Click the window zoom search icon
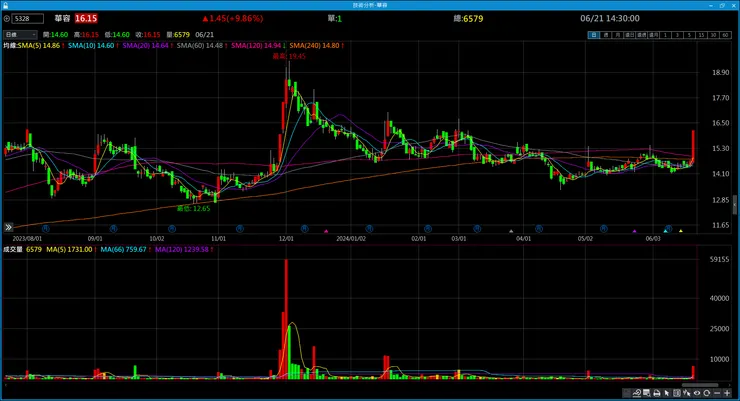 tap(647, 393)
